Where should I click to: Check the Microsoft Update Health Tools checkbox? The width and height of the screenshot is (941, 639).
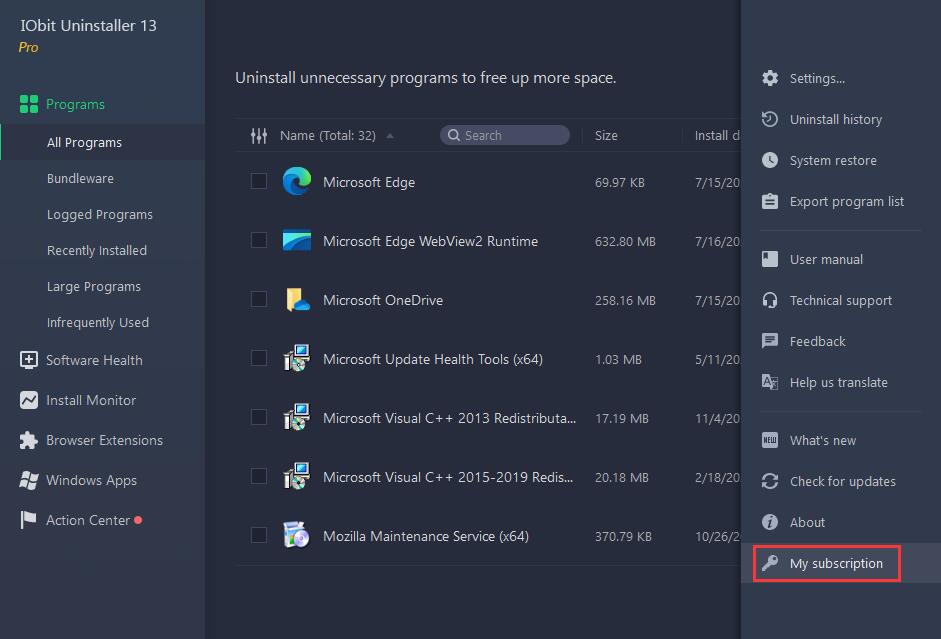259,358
